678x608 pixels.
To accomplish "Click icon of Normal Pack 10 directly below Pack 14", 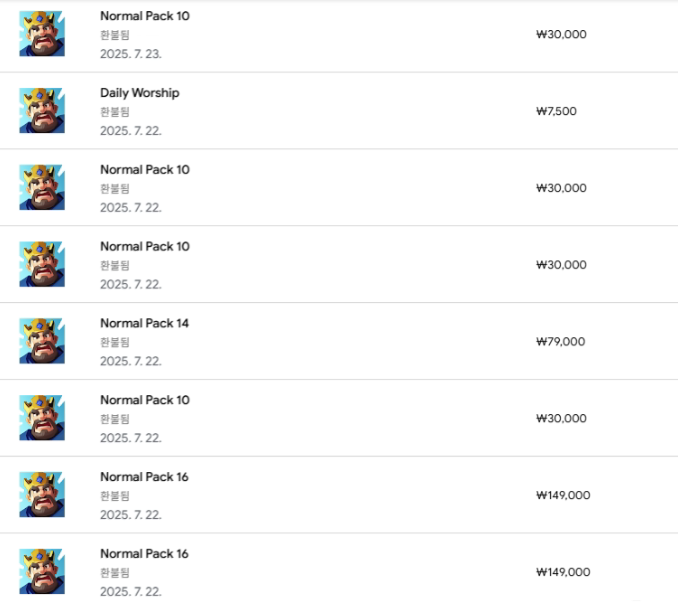I will pyautogui.click(x=42, y=418).
